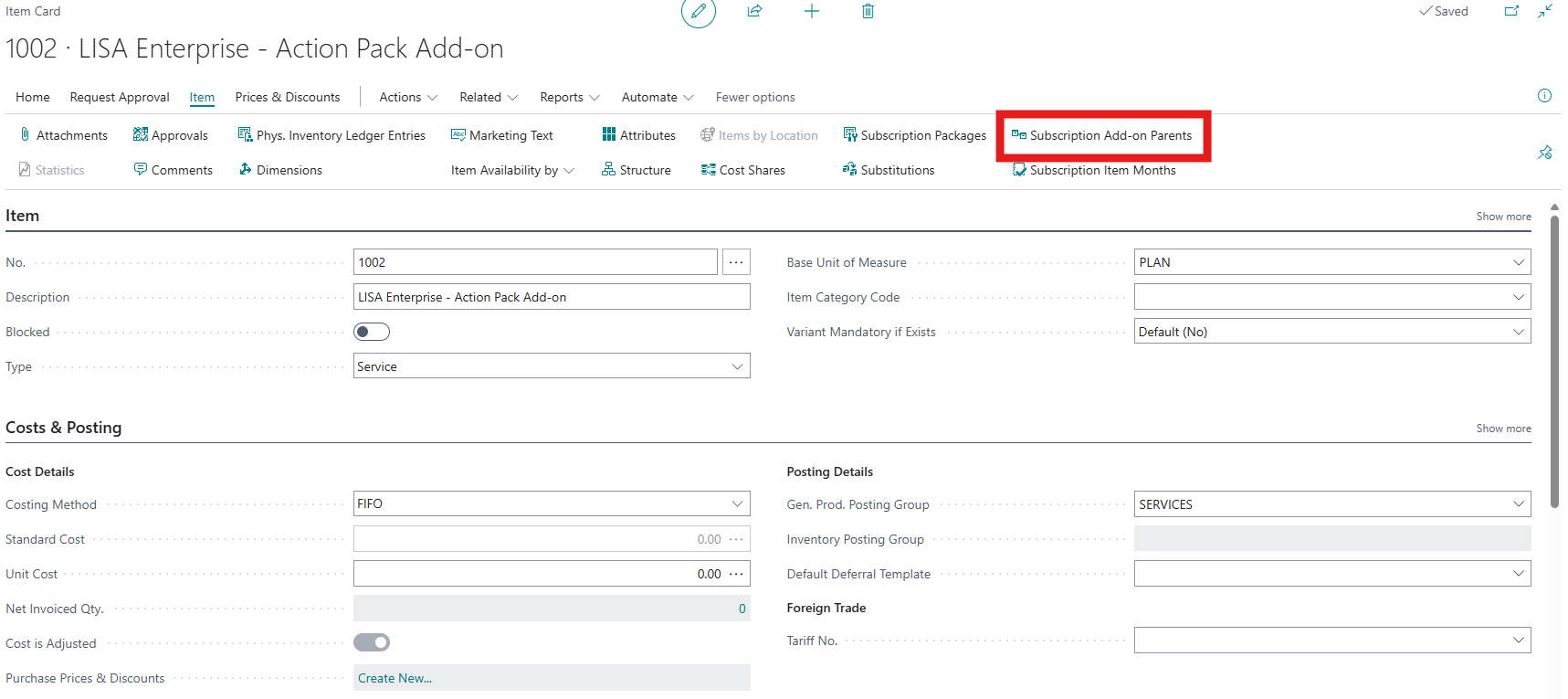Viewport: 1568px width, 699px height.
Task: Delete item using trash can icon
Action: point(868,12)
